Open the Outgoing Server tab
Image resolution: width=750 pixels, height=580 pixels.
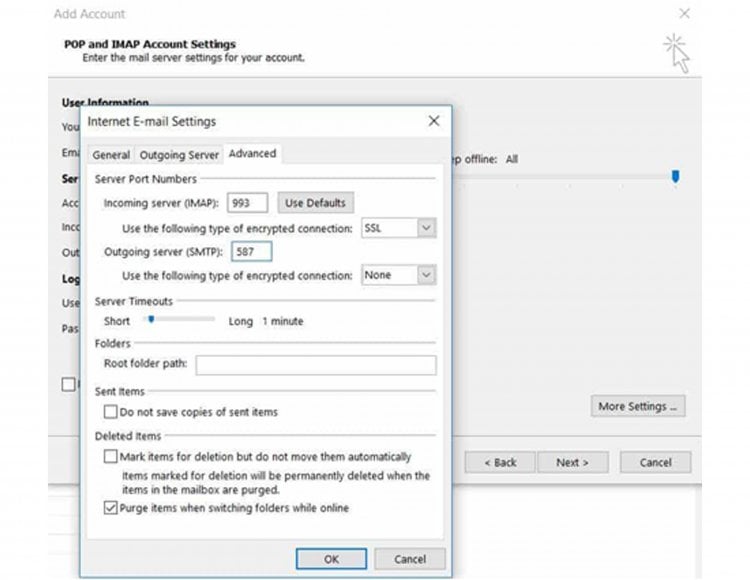tap(179, 155)
